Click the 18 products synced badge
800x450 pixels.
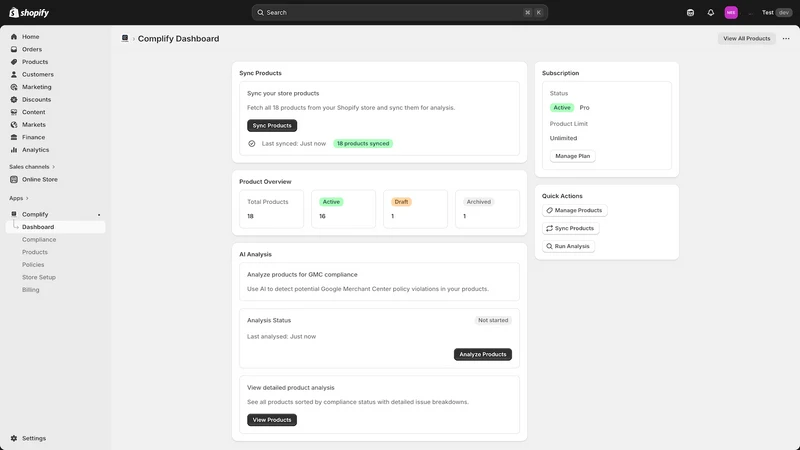[363, 144]
